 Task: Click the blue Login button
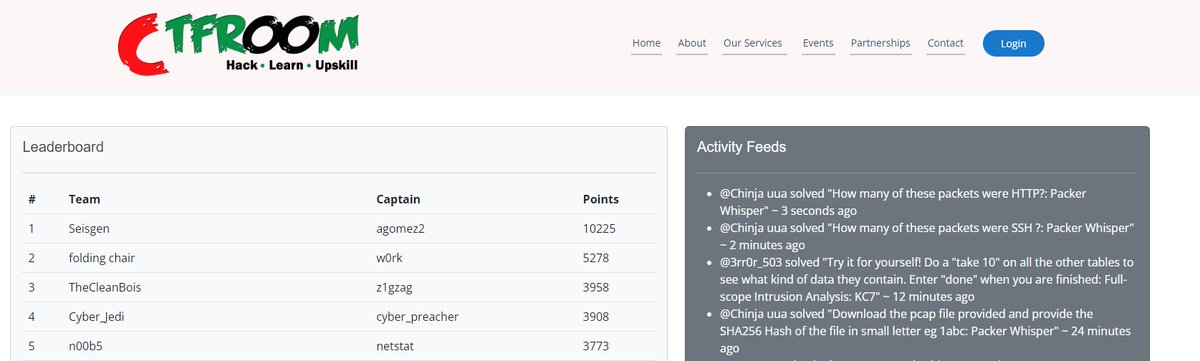click(x=1013, y=43)
